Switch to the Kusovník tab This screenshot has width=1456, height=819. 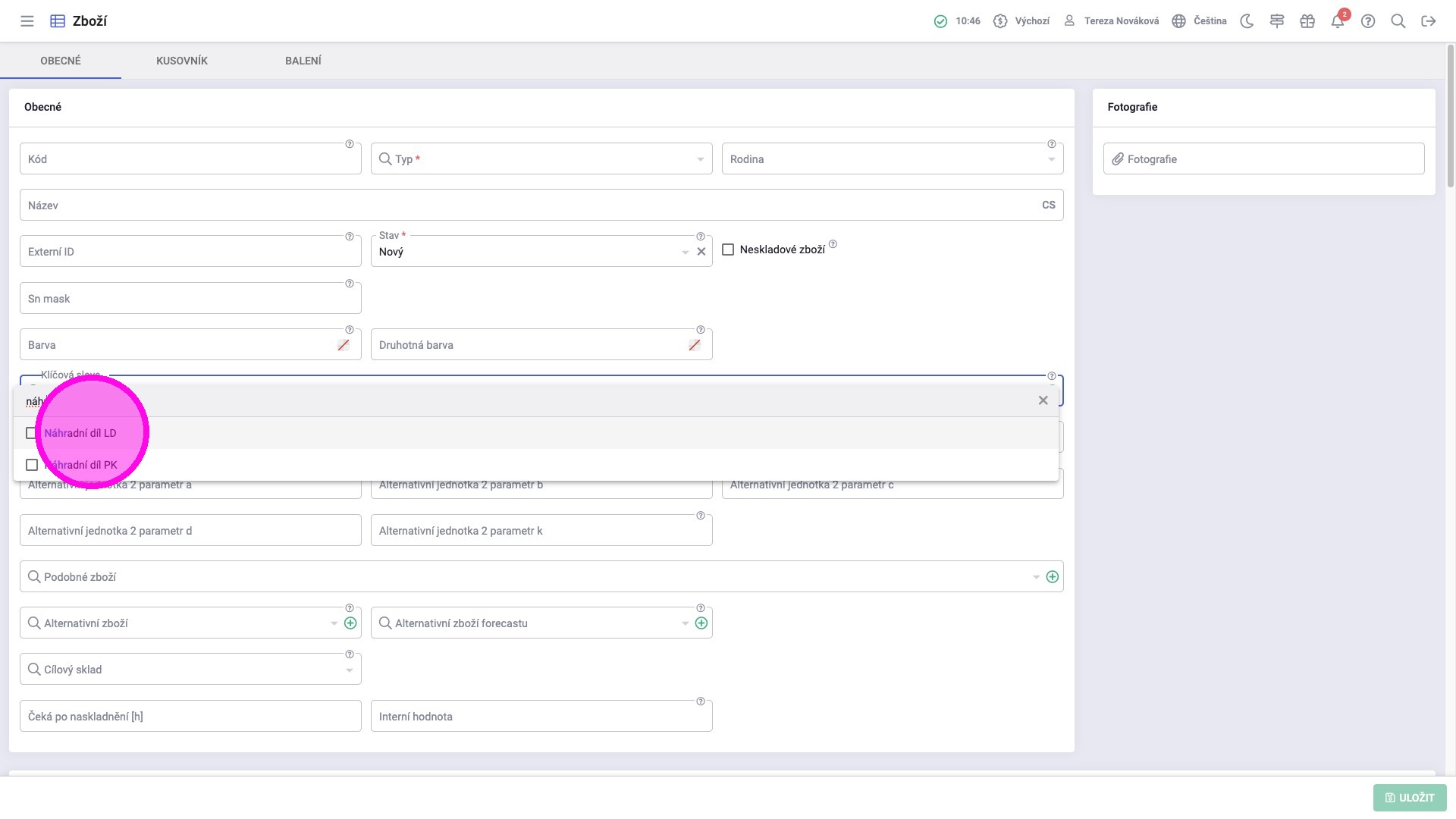(182, 61)
